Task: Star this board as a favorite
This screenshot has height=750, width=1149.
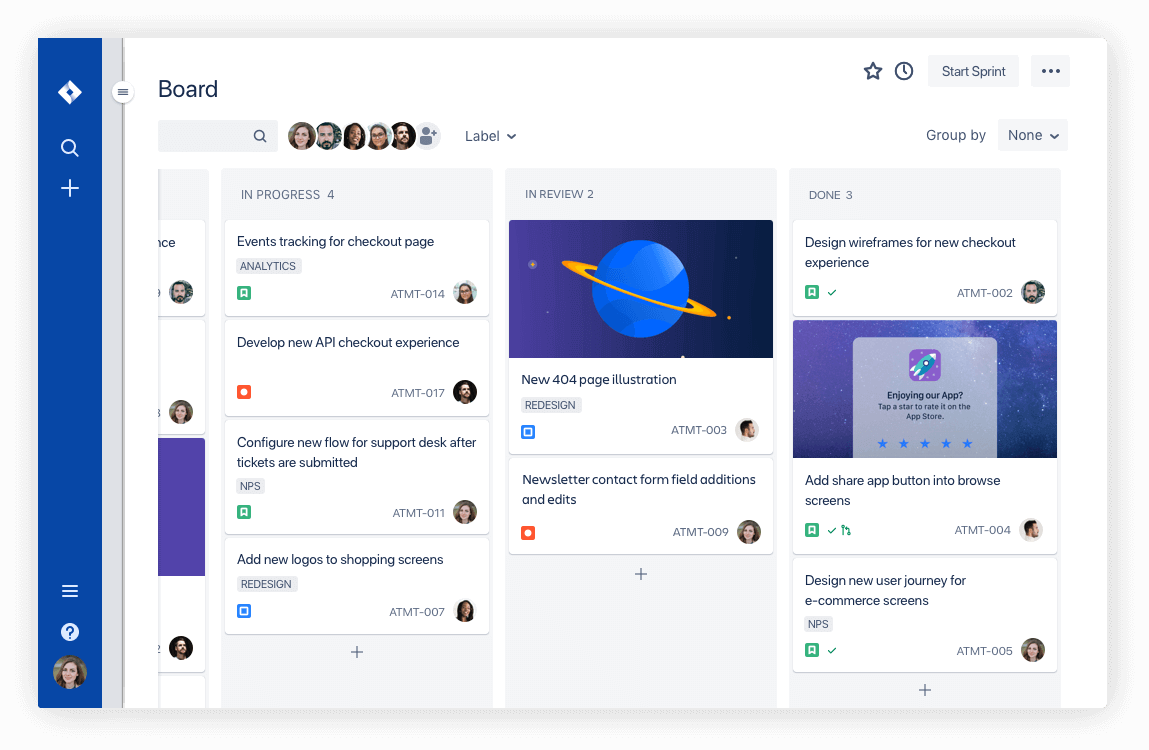Action: [872, 71]
